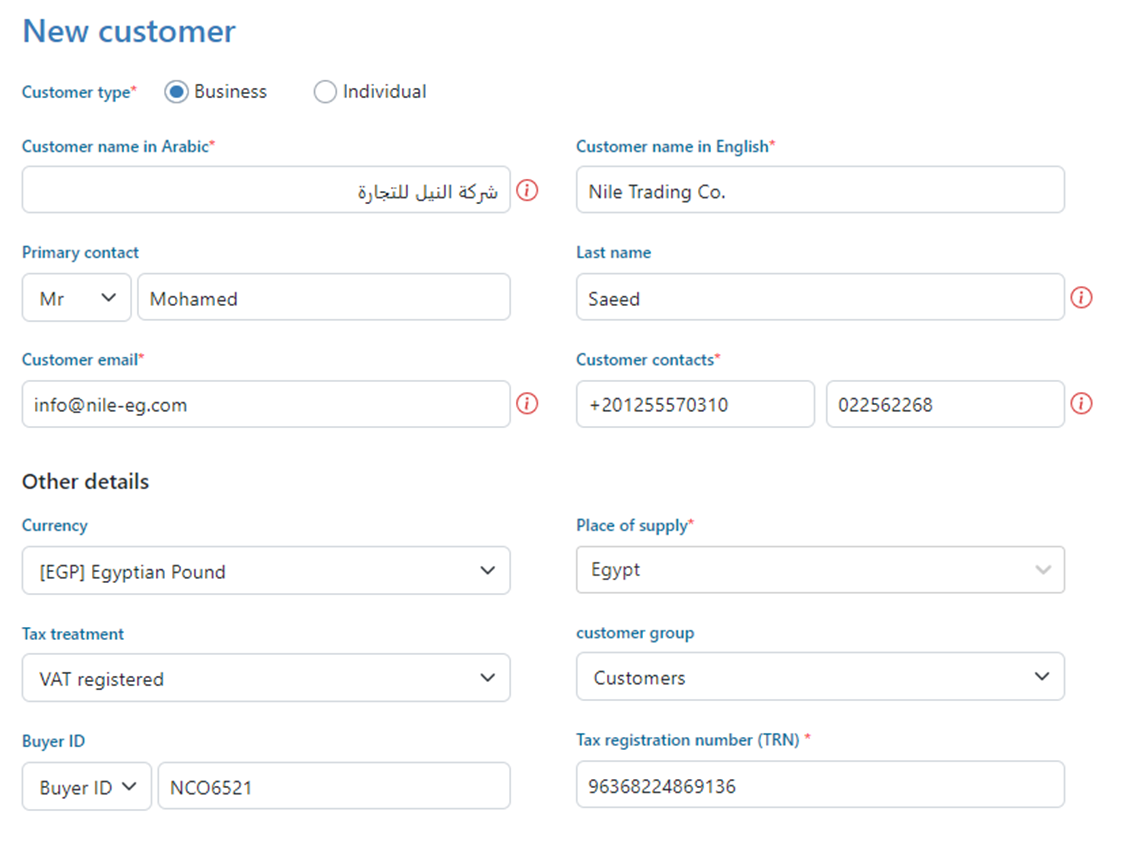The image size is (1125, 846).
Task: Open the Mr title dropdown
Action: pyautogui.click(x=77, y=298)
